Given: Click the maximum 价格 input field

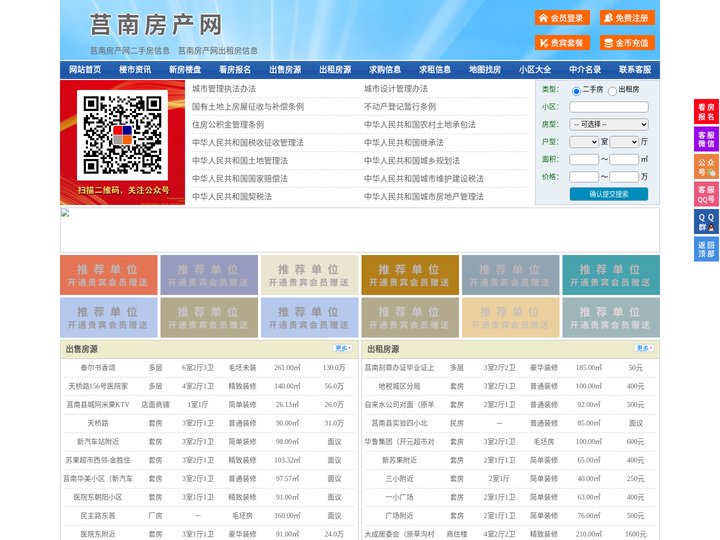Looking at the screenshot, I should coord(624,177).
